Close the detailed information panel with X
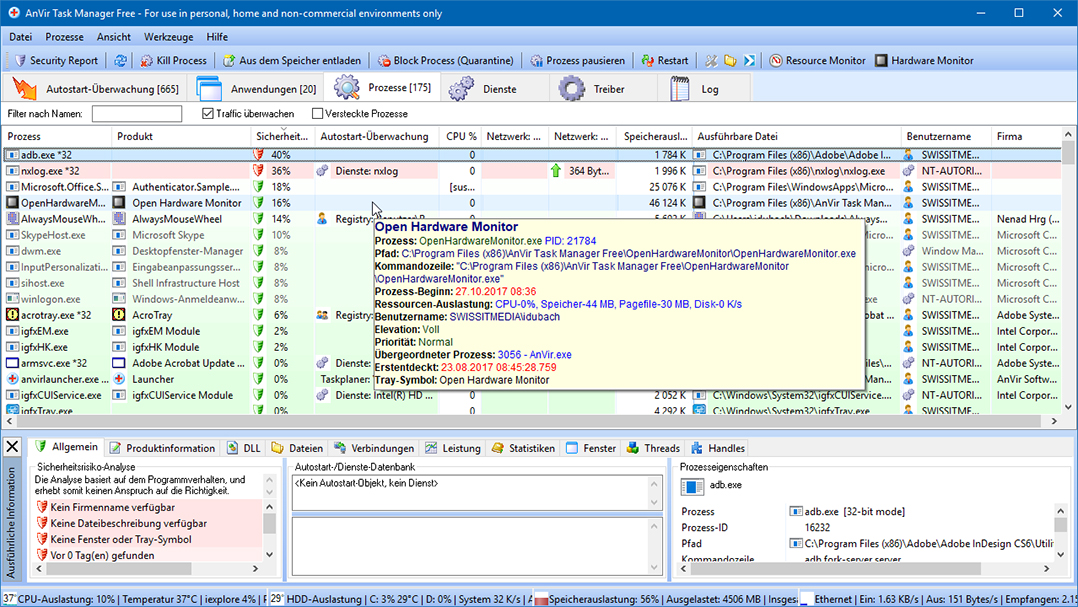The image size is (1078, 607). pyautogui.click(x=12, y=447)
